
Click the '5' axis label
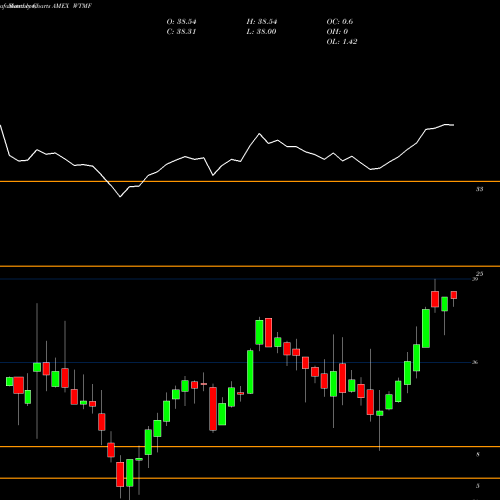click(x=478, y=486)
